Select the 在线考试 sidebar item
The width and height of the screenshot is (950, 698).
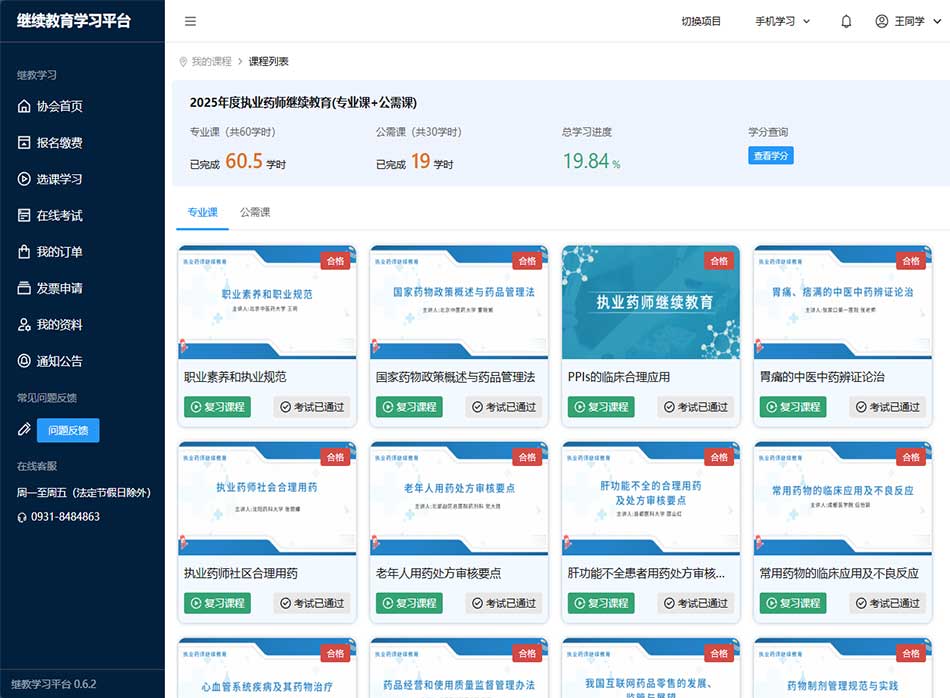[59, 215]
